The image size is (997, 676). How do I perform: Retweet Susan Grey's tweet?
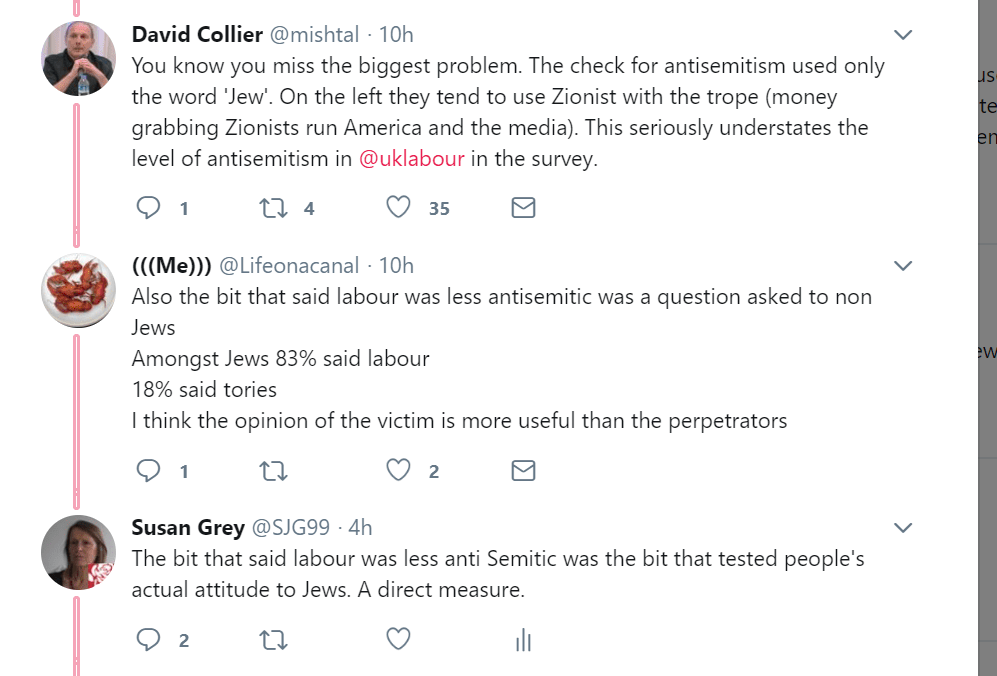pos(271,640)
